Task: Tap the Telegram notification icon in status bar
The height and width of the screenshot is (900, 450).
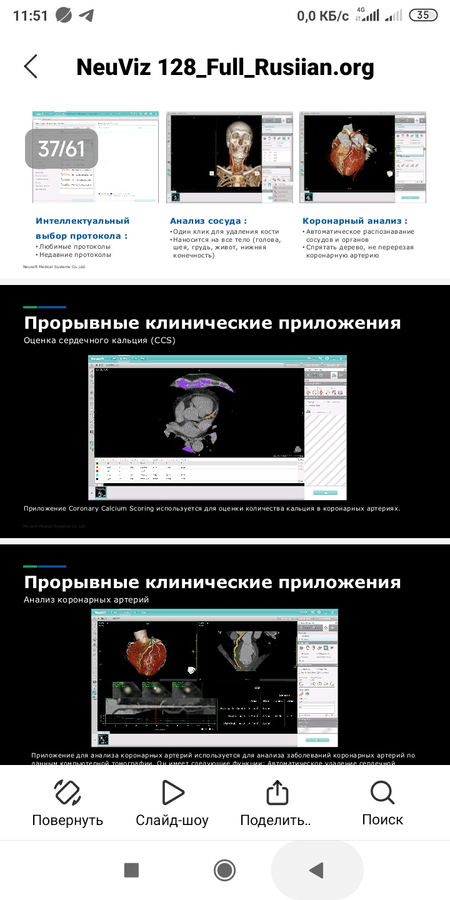Action: pyautogui.click(x=87, y=15)
